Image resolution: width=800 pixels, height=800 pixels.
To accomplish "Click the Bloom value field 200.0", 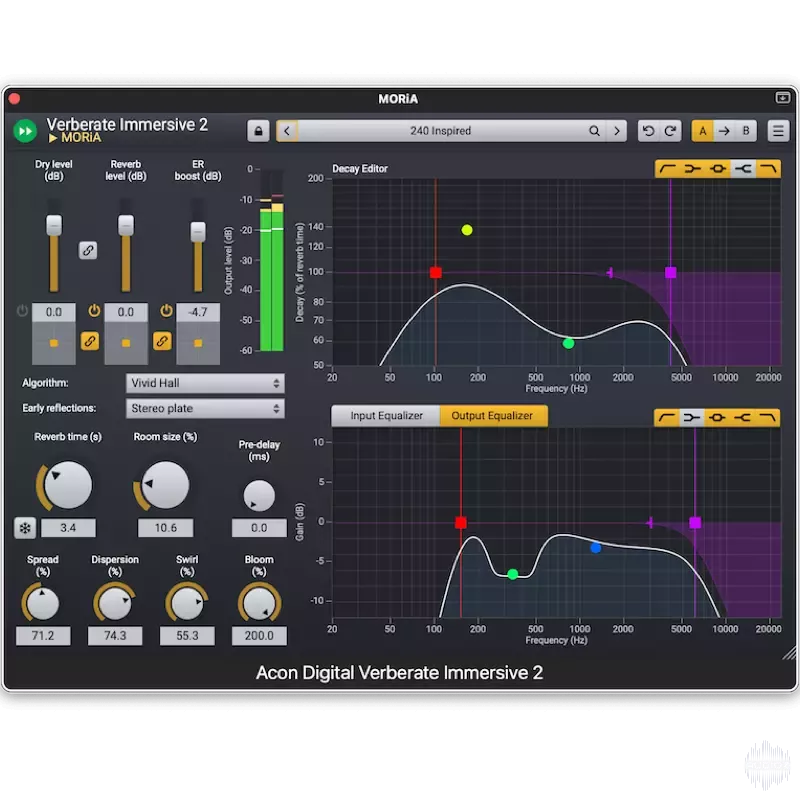I will tap(259, 636).
